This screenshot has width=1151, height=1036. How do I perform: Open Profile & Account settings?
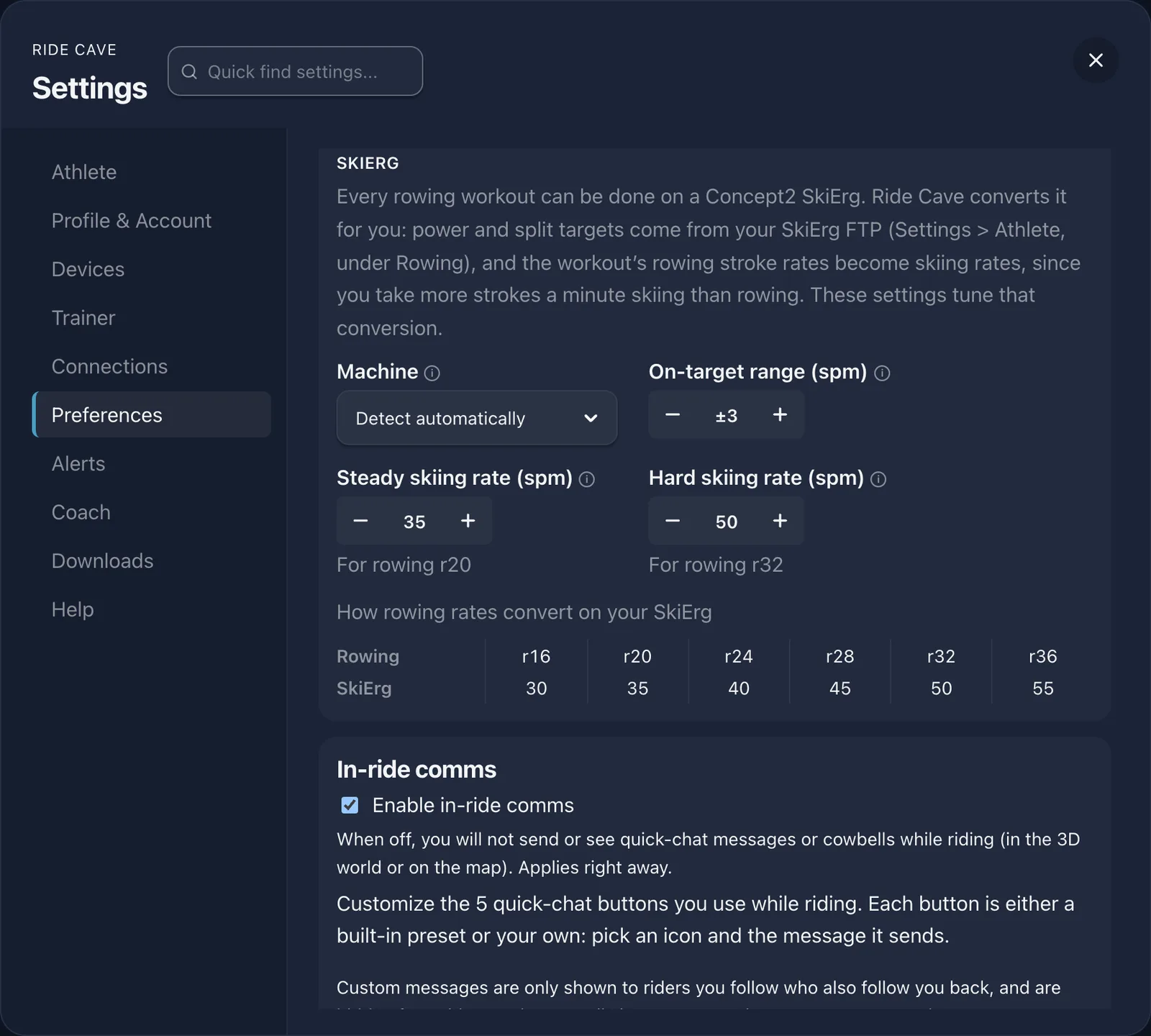pos(152,221)
